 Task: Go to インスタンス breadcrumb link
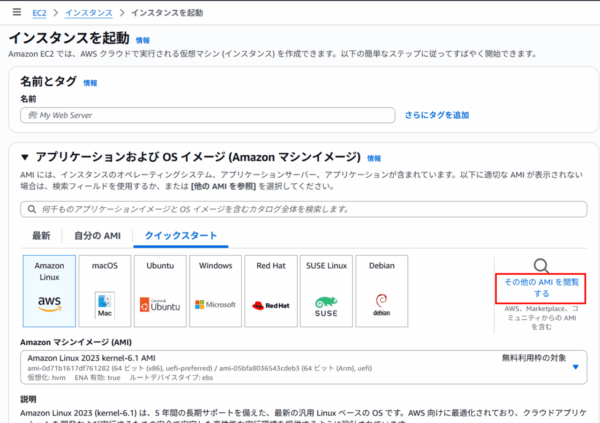pyautogui.click(x=89, y=13)
